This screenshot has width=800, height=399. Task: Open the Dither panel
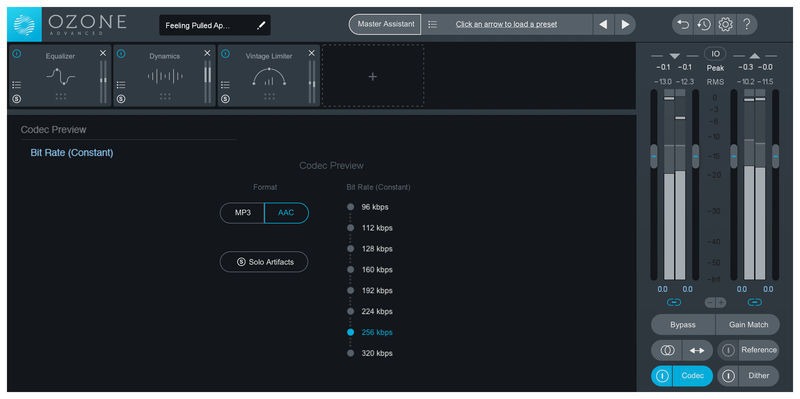759,376
